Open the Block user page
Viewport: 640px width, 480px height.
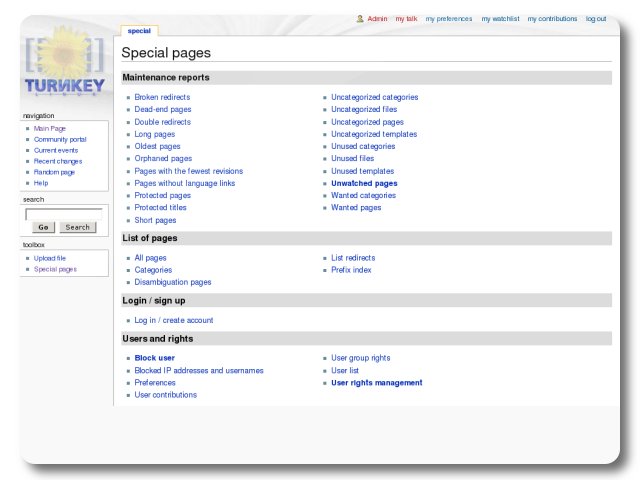pyautogui.click(x=155, y=358)
